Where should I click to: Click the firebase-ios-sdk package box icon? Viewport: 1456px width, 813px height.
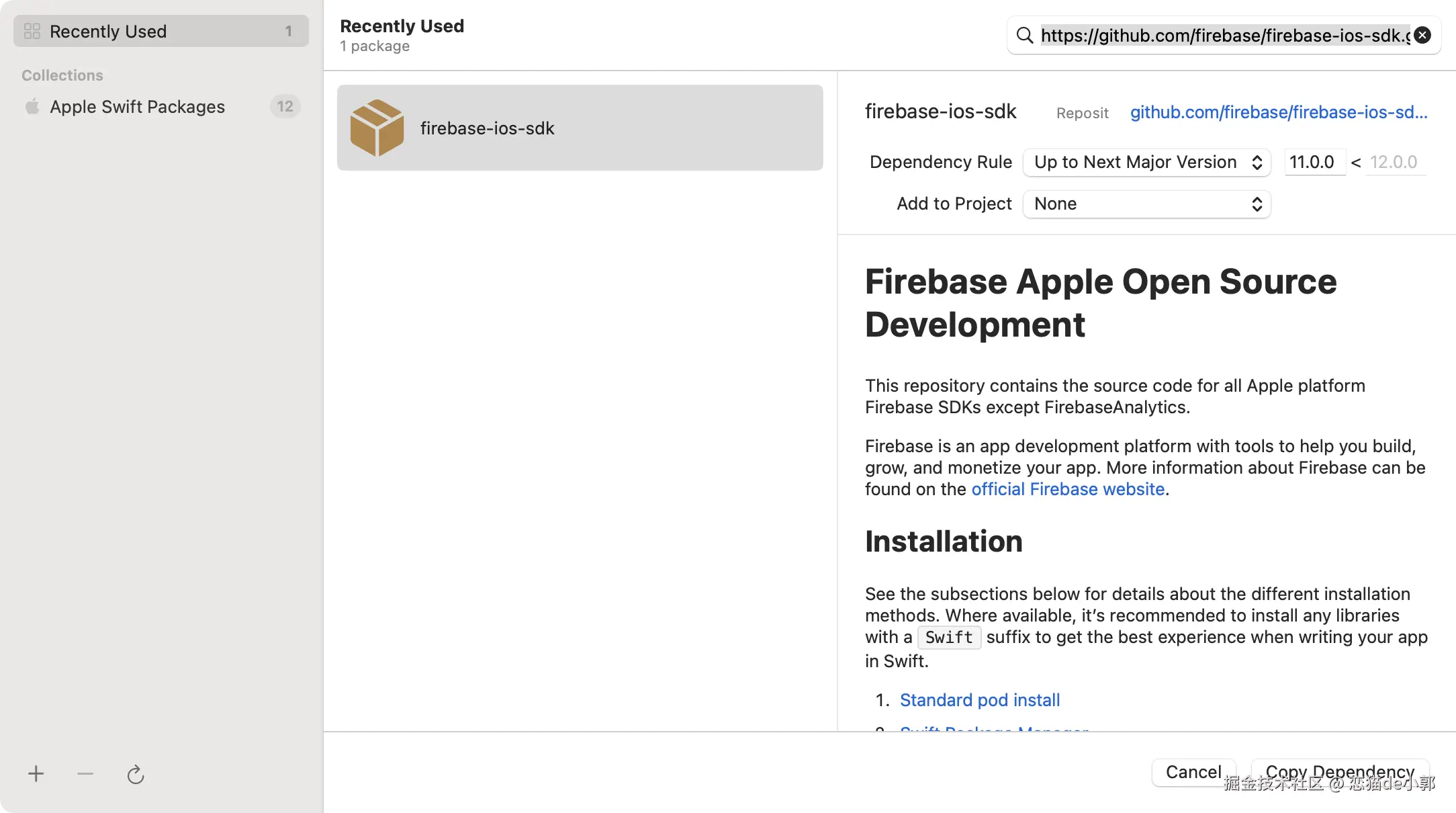coord(377,128)
